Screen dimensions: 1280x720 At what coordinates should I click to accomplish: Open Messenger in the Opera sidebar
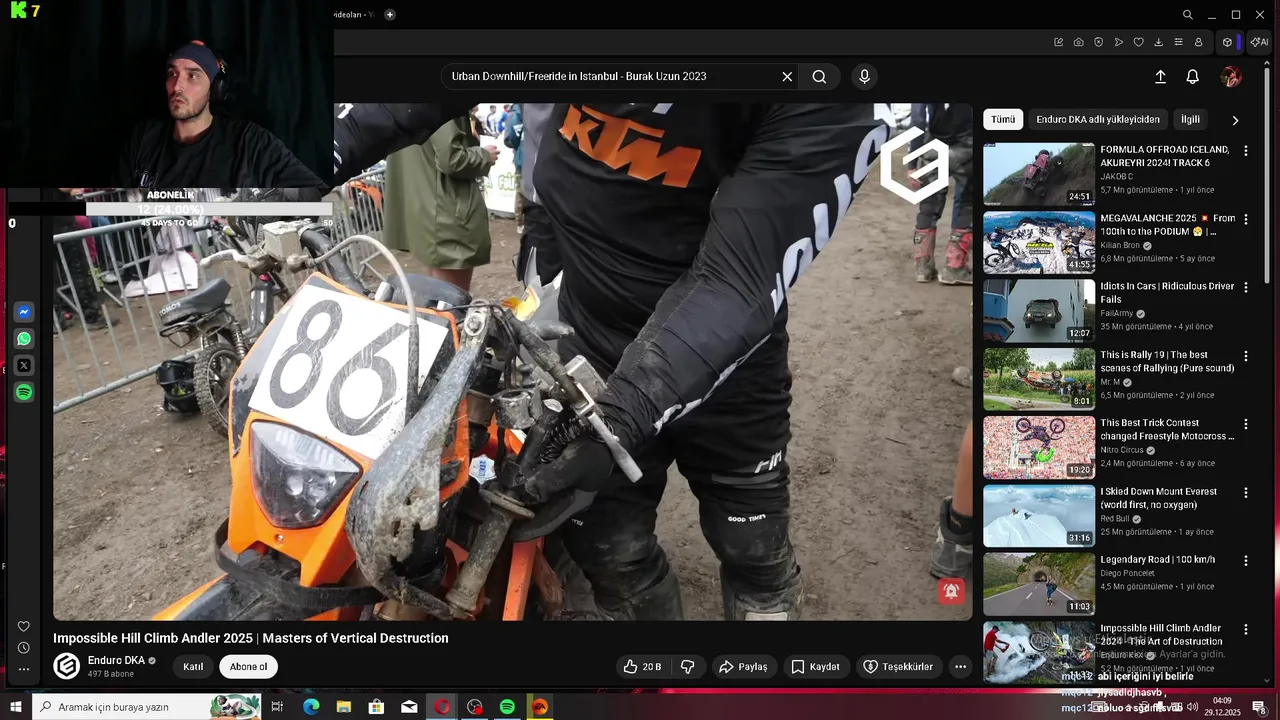tap(24, 312)
